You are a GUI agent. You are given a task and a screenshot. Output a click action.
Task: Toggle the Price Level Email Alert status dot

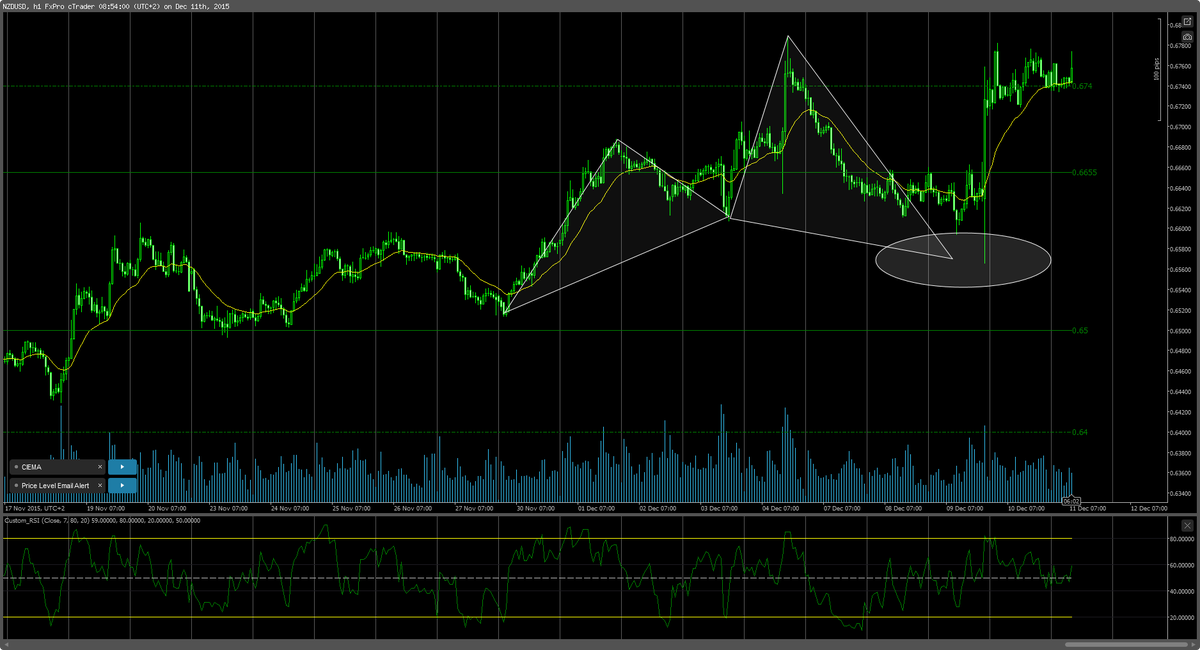[x=16, y=485]
